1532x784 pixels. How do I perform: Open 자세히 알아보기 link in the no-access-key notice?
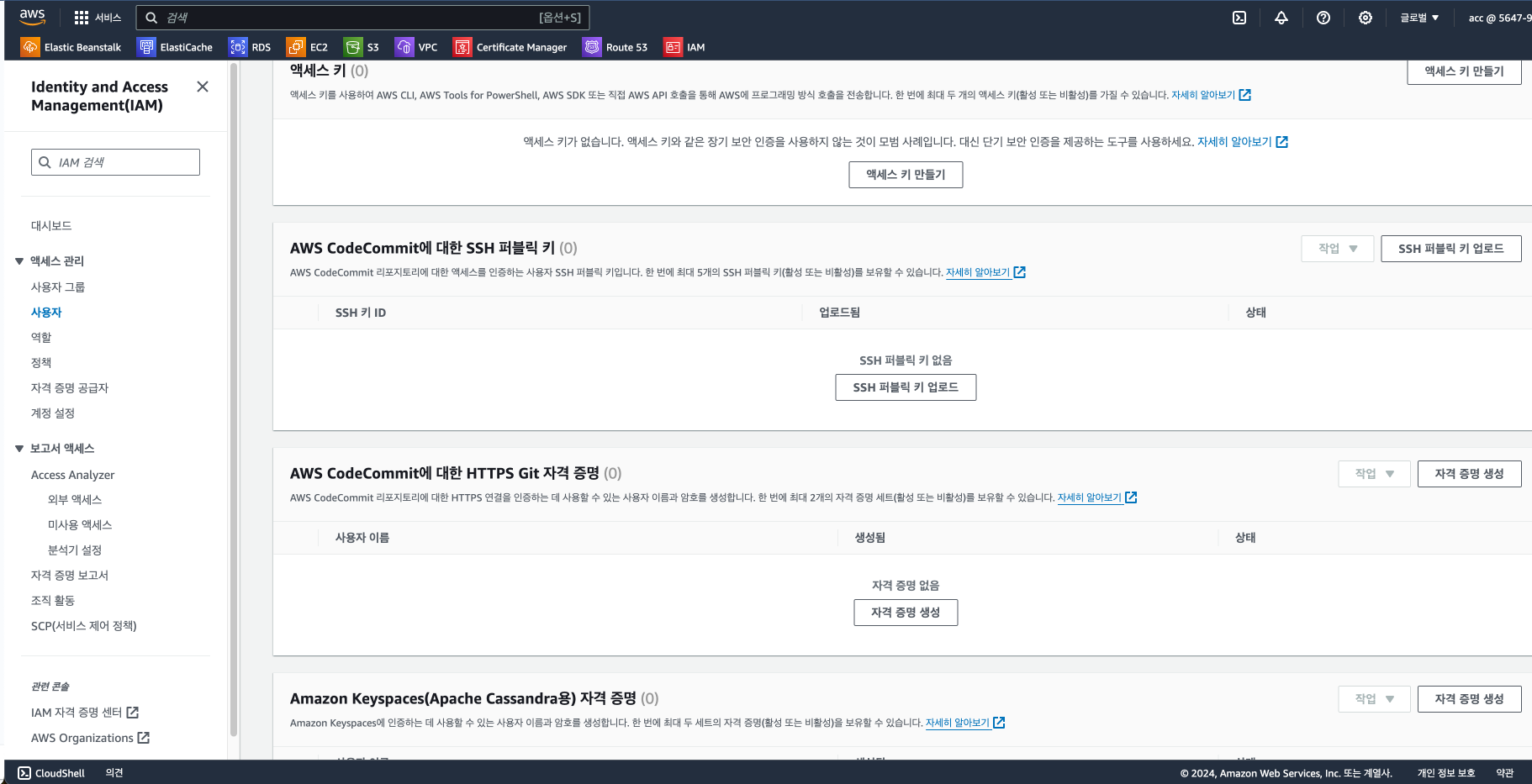[x=1242, y=142]
